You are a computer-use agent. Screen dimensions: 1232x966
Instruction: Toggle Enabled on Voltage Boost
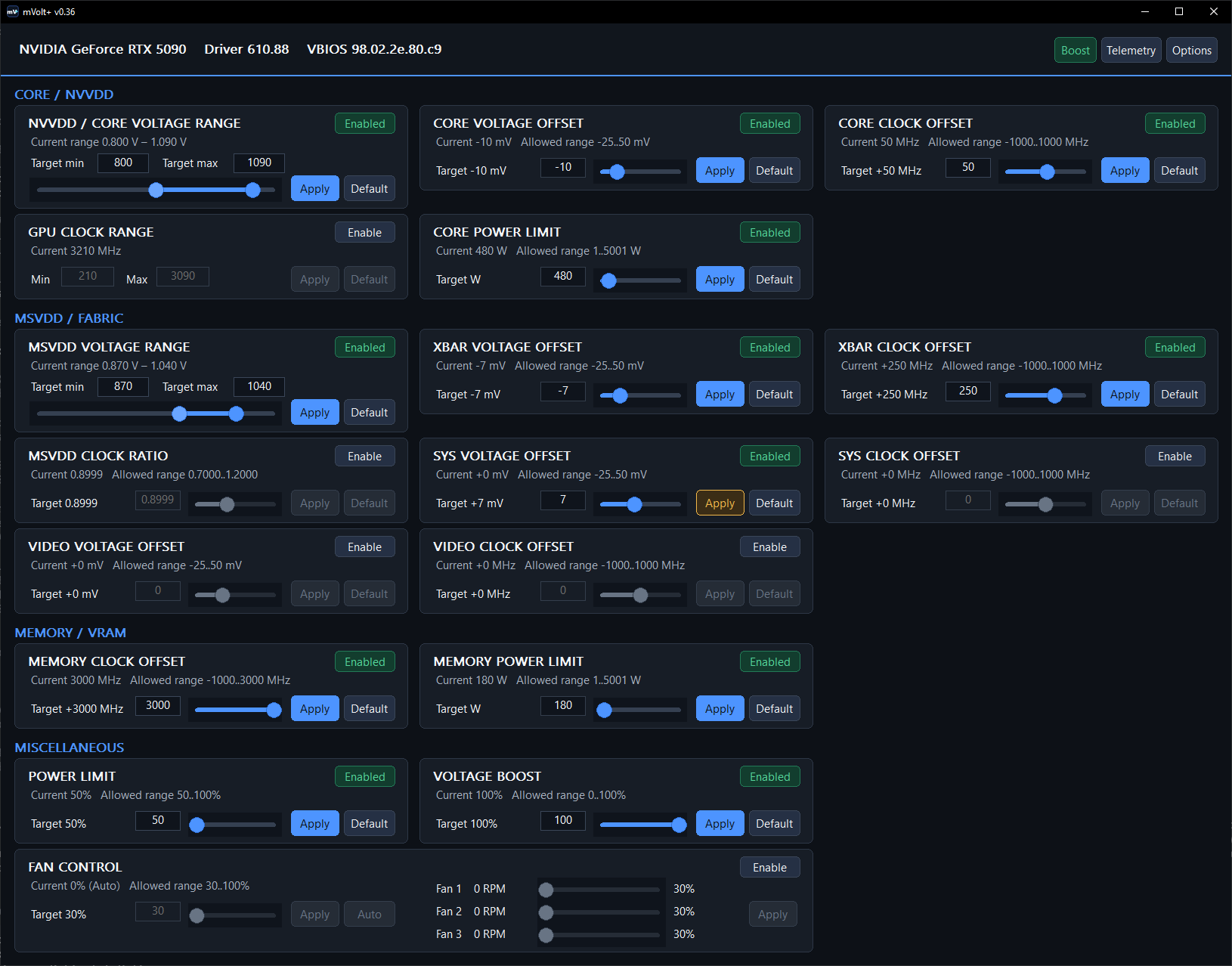[x=769, y=777]
